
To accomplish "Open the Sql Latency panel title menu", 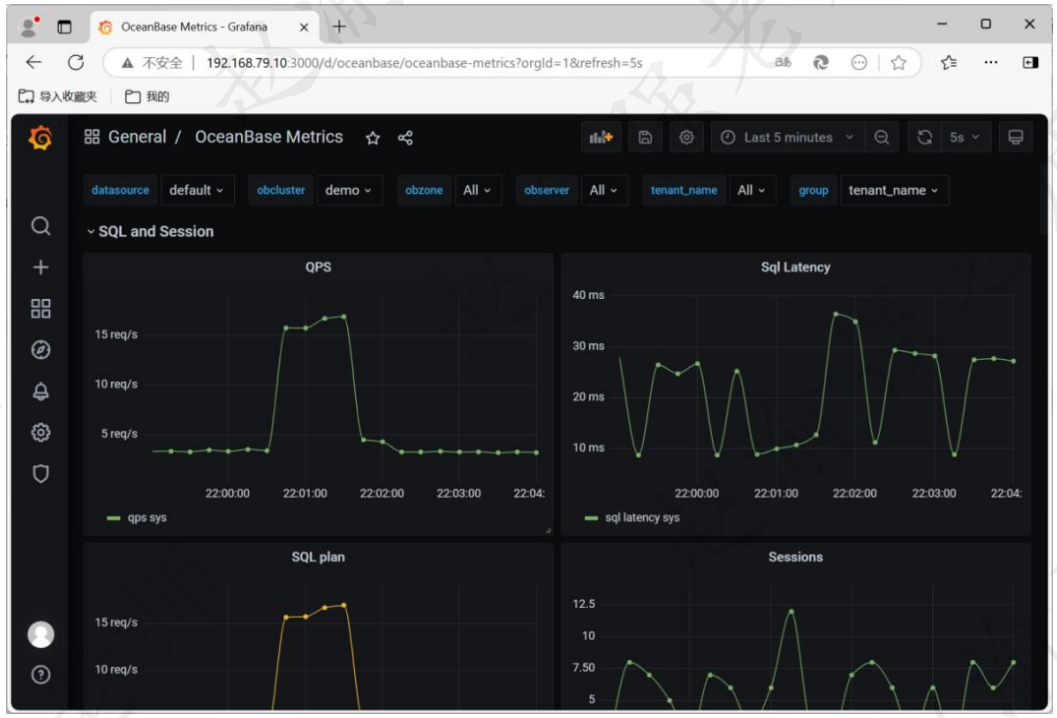I will pos(795,268).
